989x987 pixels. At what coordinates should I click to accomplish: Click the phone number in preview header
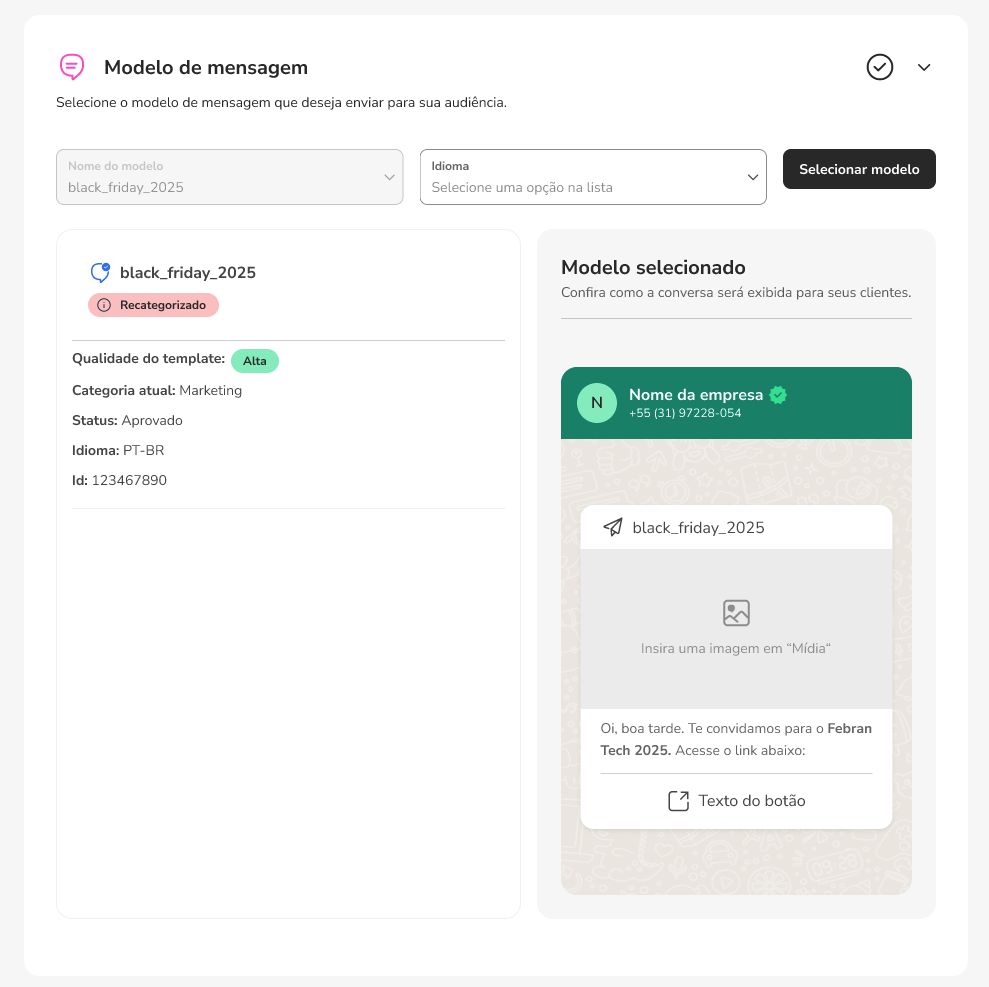coord(685,413)
